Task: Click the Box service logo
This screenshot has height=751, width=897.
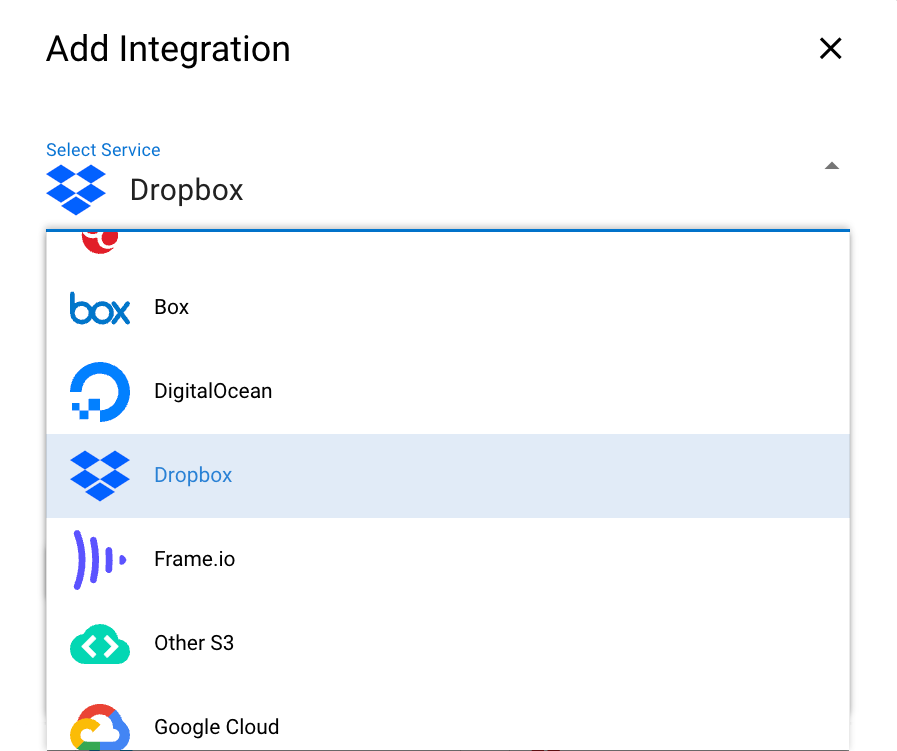Action: (98, 307)
